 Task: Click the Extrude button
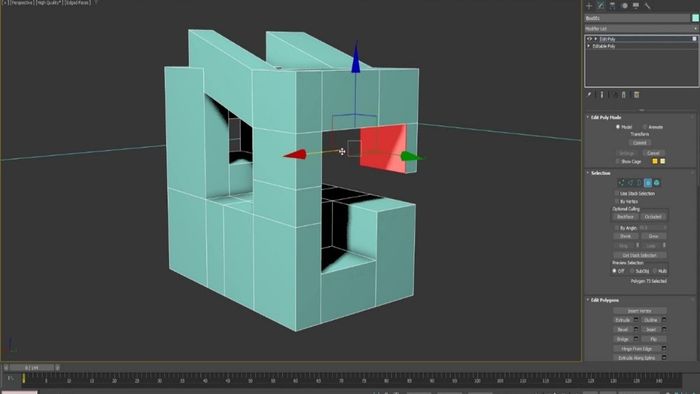(623, 320)
